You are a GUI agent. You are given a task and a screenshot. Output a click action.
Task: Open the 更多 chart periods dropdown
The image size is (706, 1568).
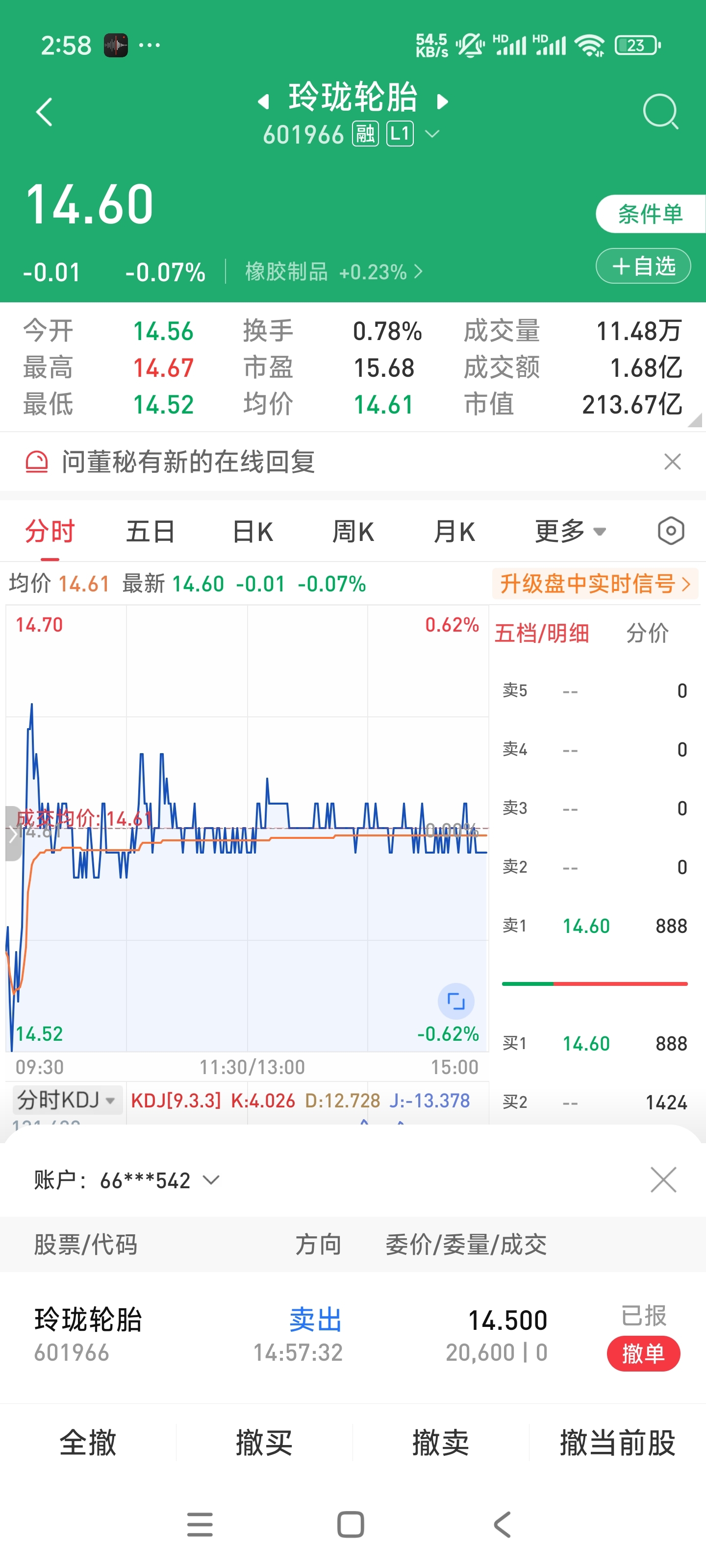click(x=570, y=531)
